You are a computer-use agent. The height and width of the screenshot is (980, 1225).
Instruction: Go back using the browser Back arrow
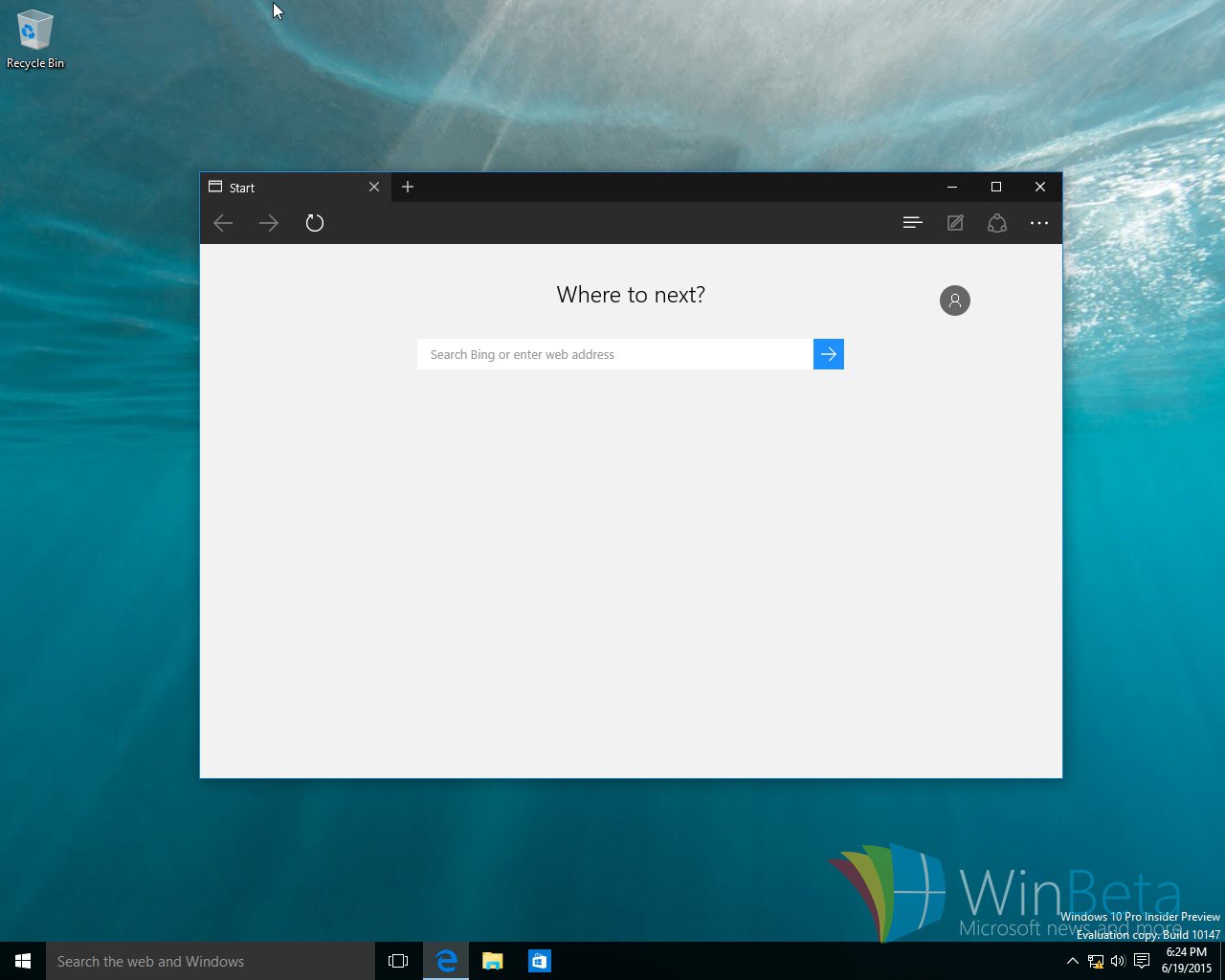tap(223, 223)
